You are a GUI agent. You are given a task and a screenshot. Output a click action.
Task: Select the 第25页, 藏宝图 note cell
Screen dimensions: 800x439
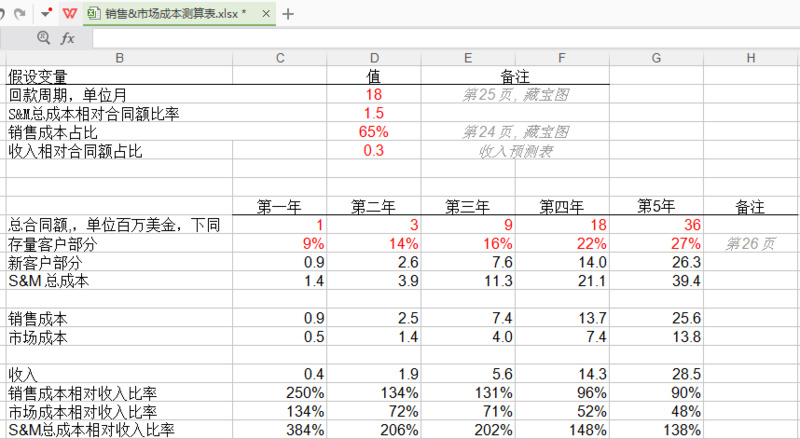coord(515,94)
